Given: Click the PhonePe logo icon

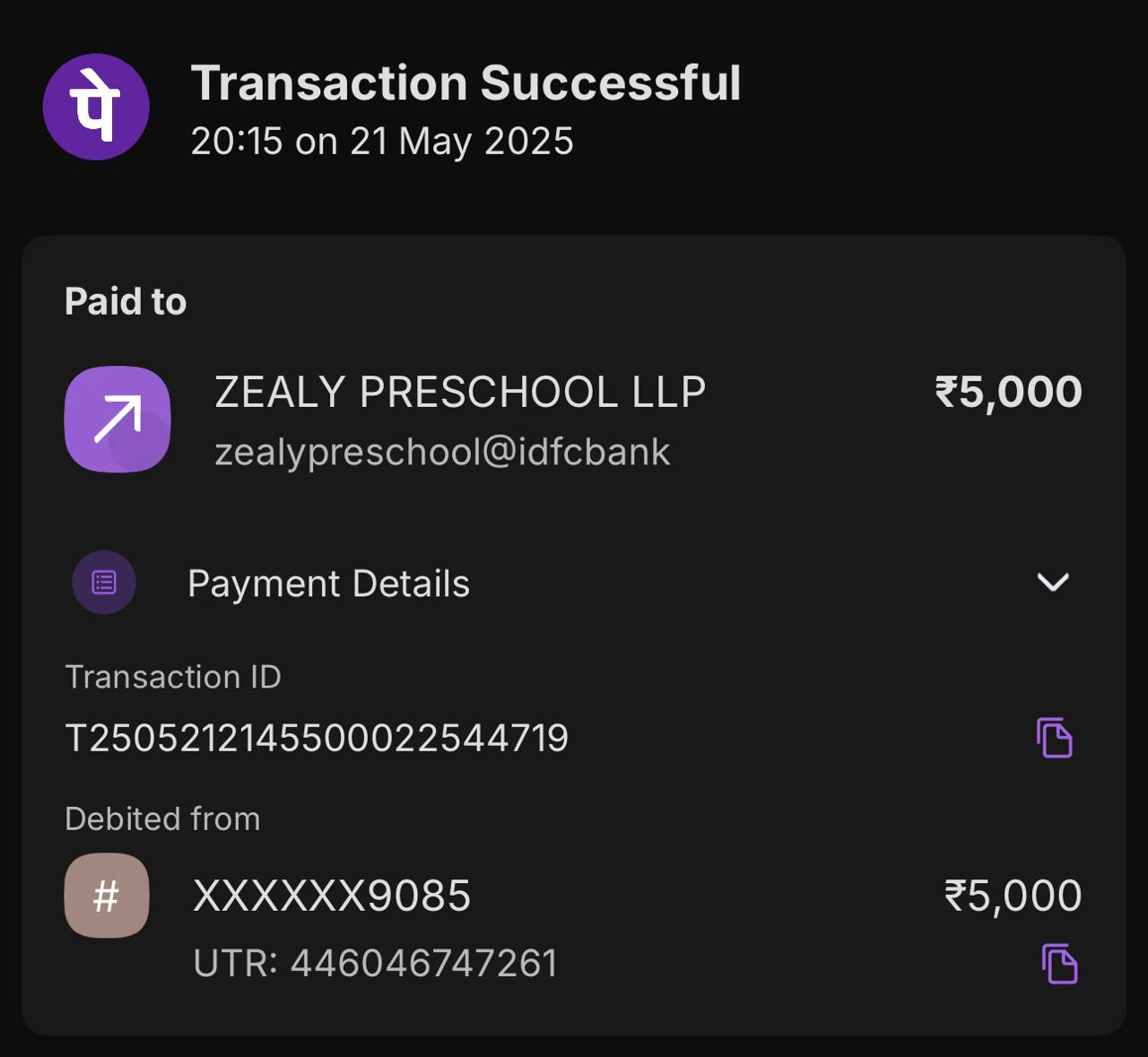Looking at the screenshot, I should (96, 107).
